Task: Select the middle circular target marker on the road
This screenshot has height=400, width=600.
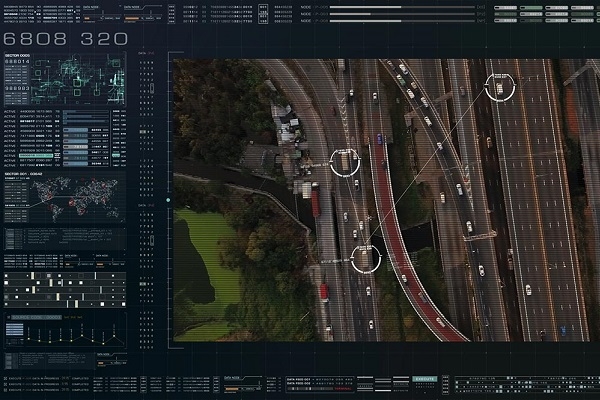Action: pyautogui.click(x=344, y=162)
